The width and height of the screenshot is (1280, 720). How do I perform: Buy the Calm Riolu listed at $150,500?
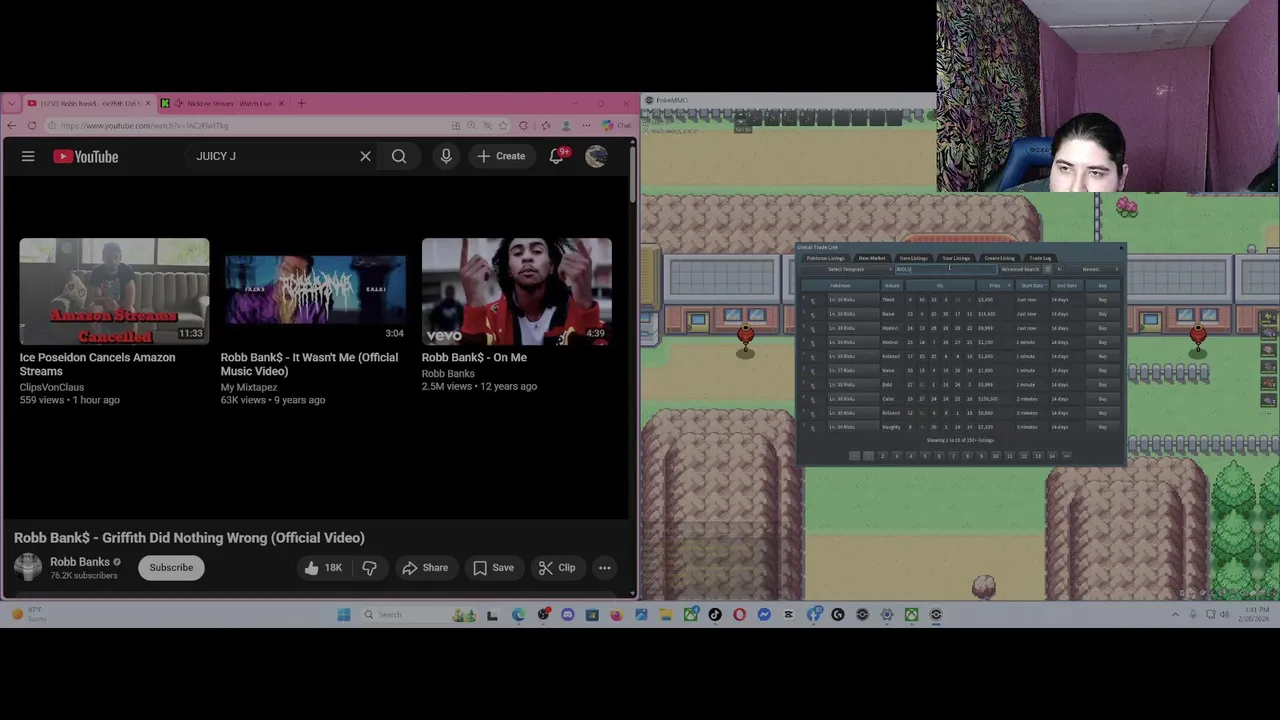pos(1103,399)
